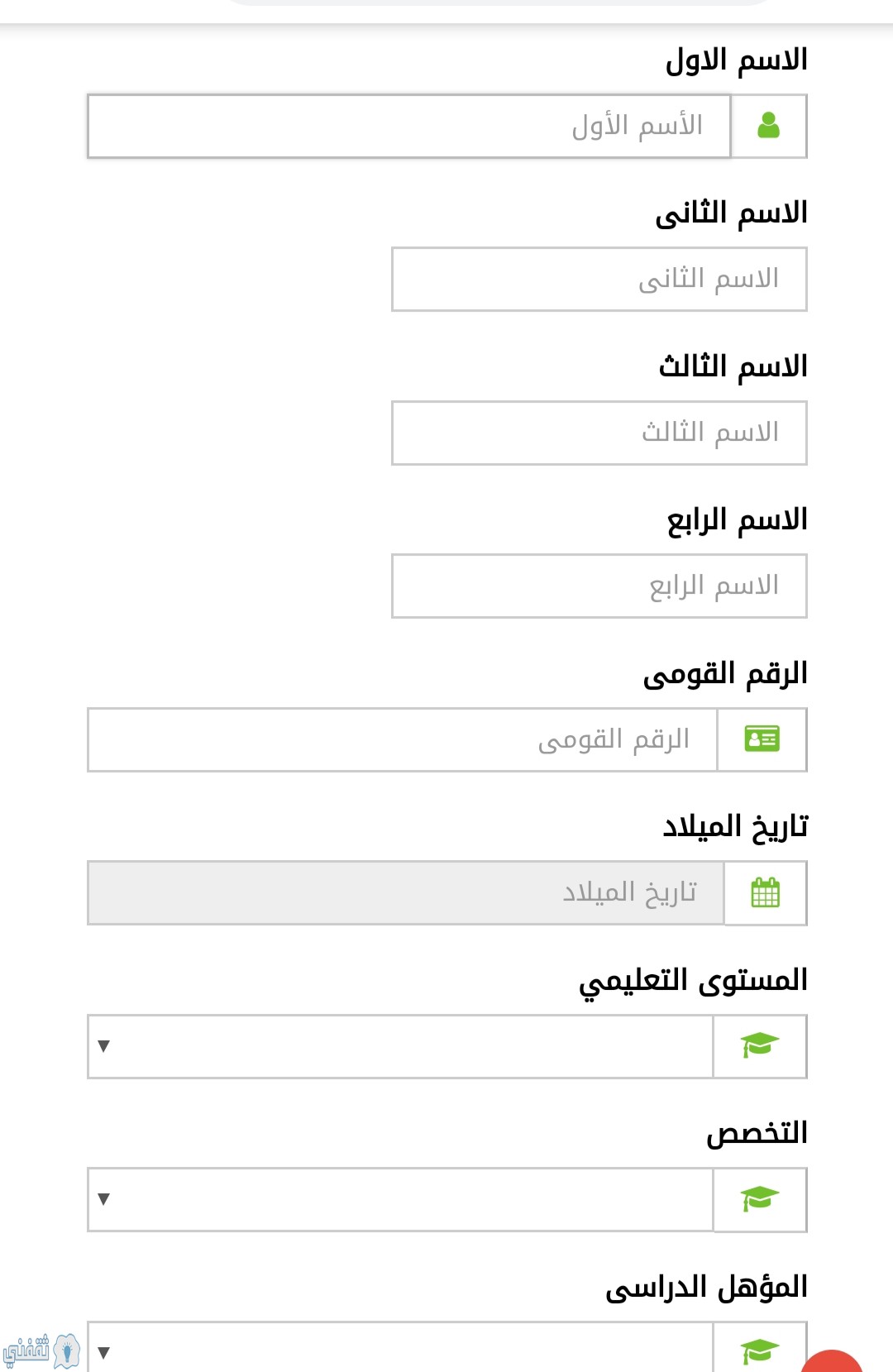This screenshot has width=893, height=1372.
Task: Click the الرقم القومى field label
Action: point(725,673)
